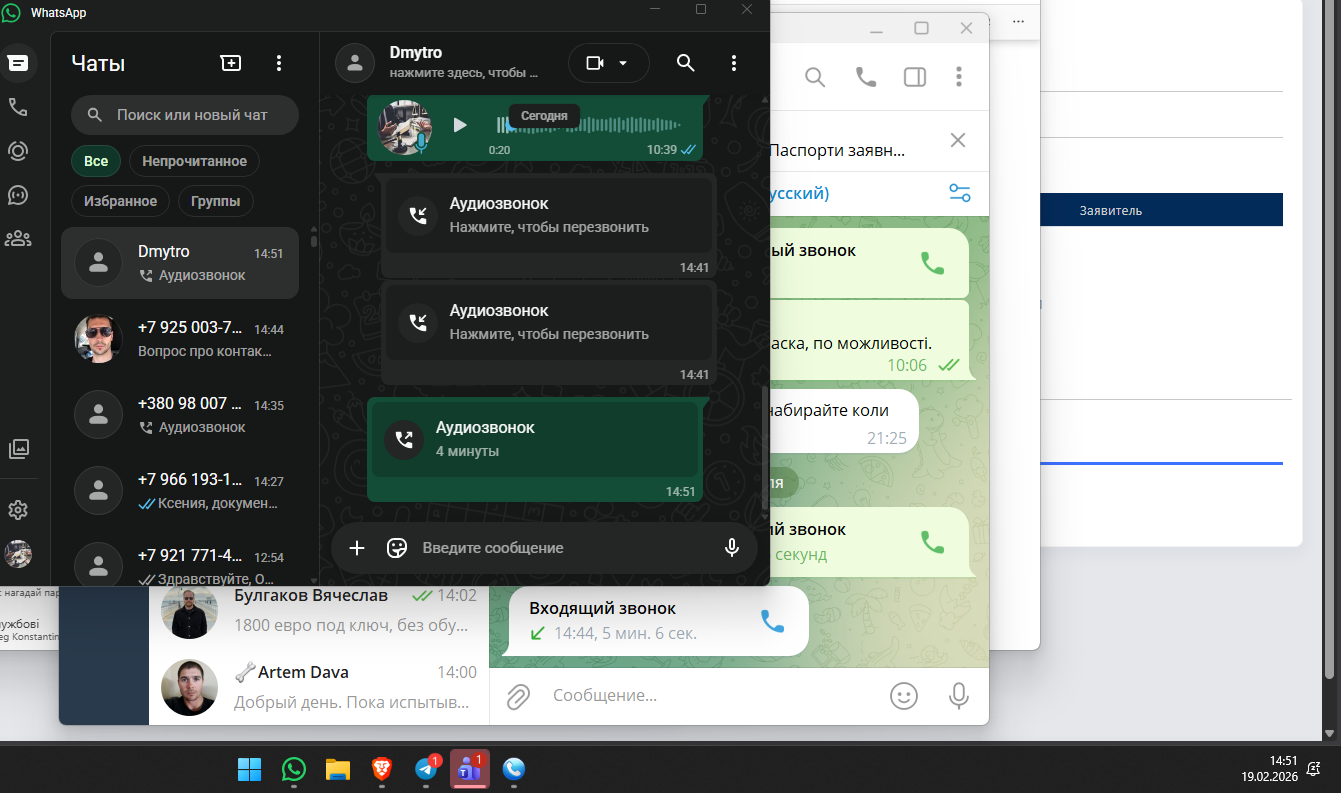Image resolution: width=1341 pixels, height=793 pixels.
Task: Open the Telegram emoji picker
Action: pyautogui.click(x=904, y=696)
